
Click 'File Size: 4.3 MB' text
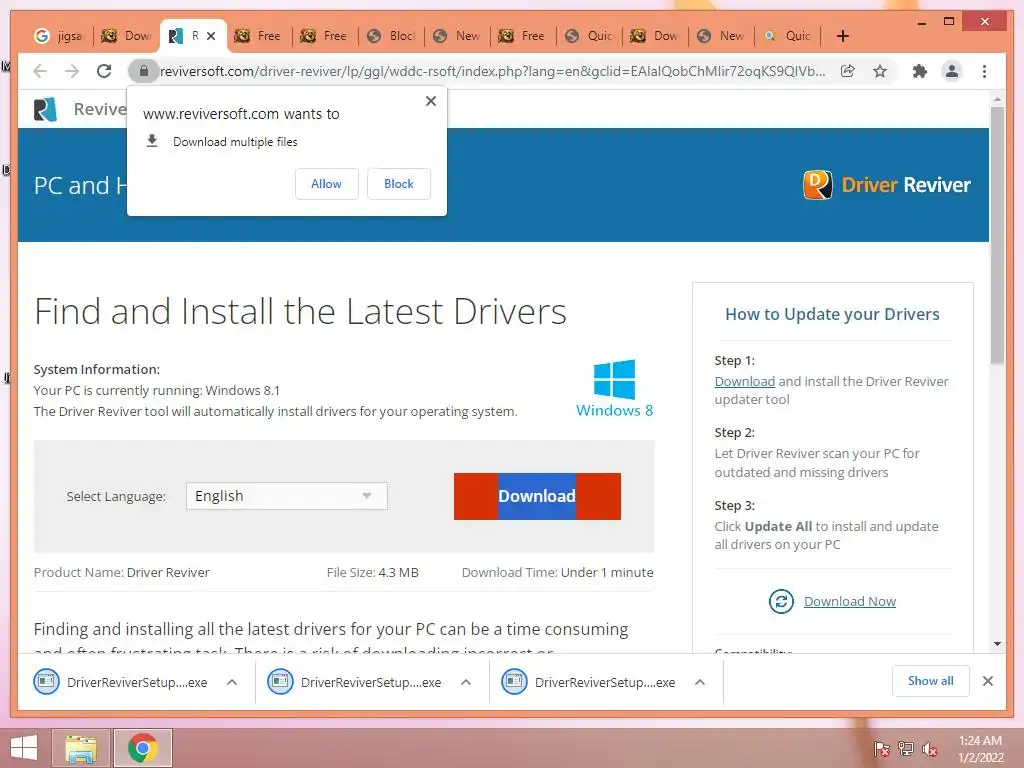(x=372, y=573)
